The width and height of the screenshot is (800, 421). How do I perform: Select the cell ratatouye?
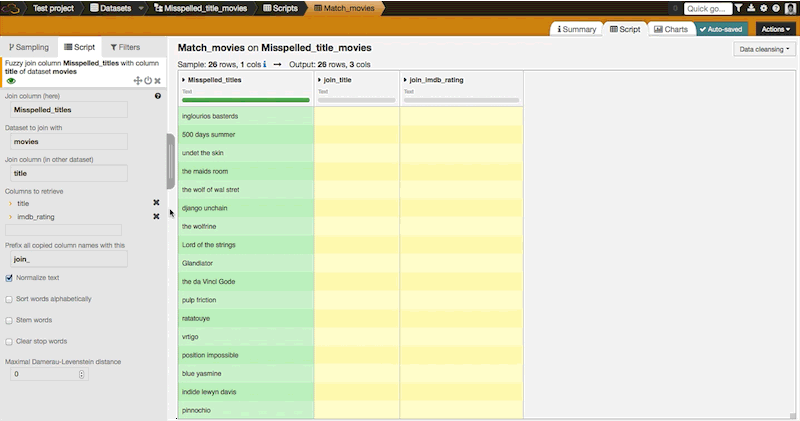click(x=246, y=318)
